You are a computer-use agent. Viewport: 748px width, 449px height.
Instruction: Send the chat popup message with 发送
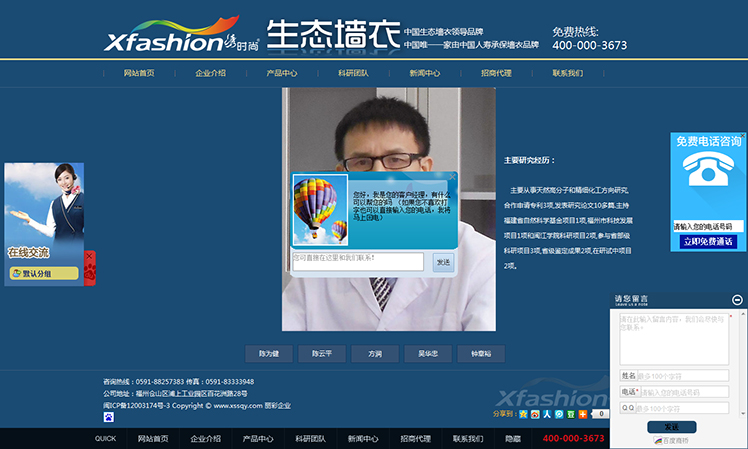pyautogui.click(x=443, y=262)
